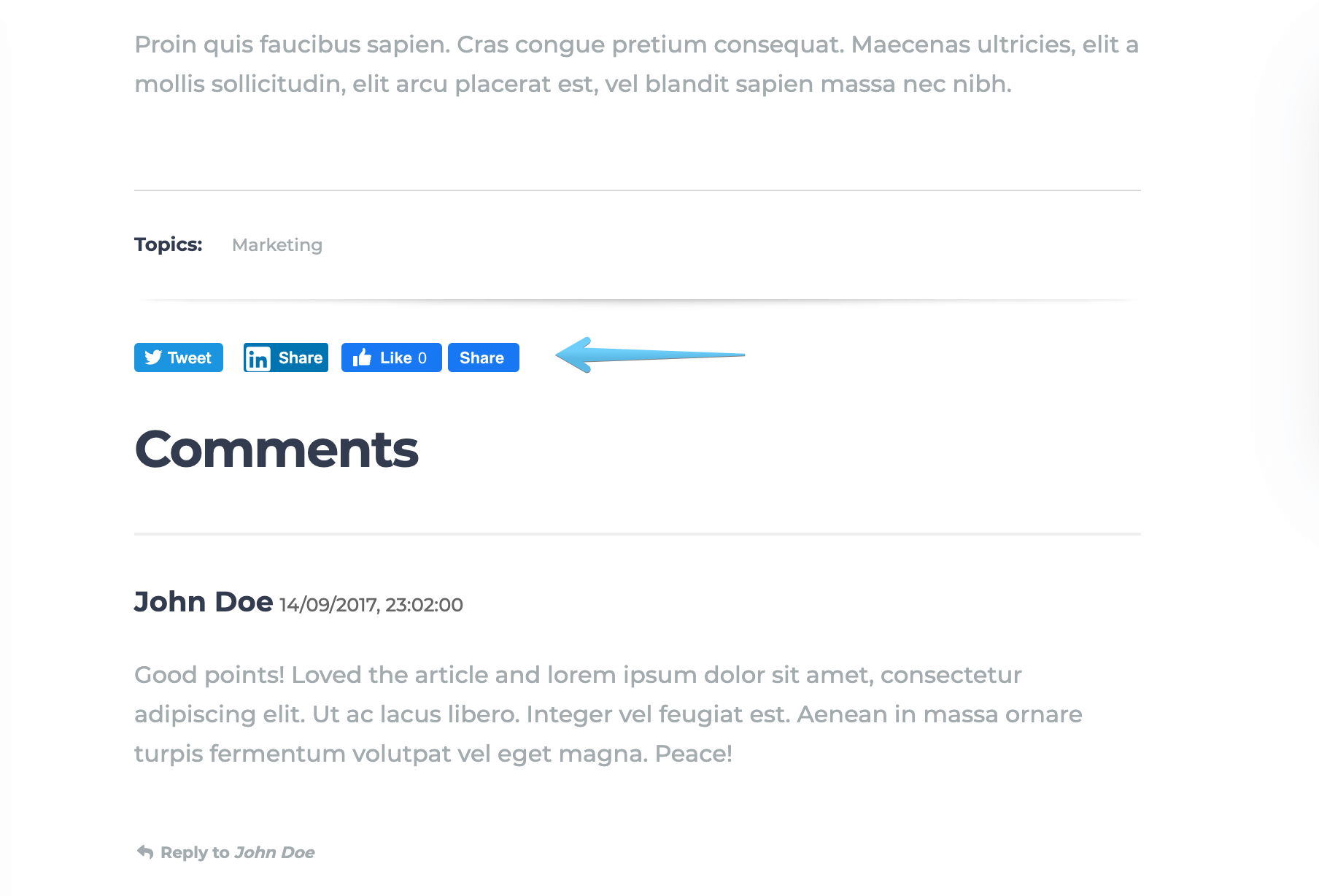The image size is (1319, 896).
Task: Click the Facebook Like icon control
Action: click(363, 358)
